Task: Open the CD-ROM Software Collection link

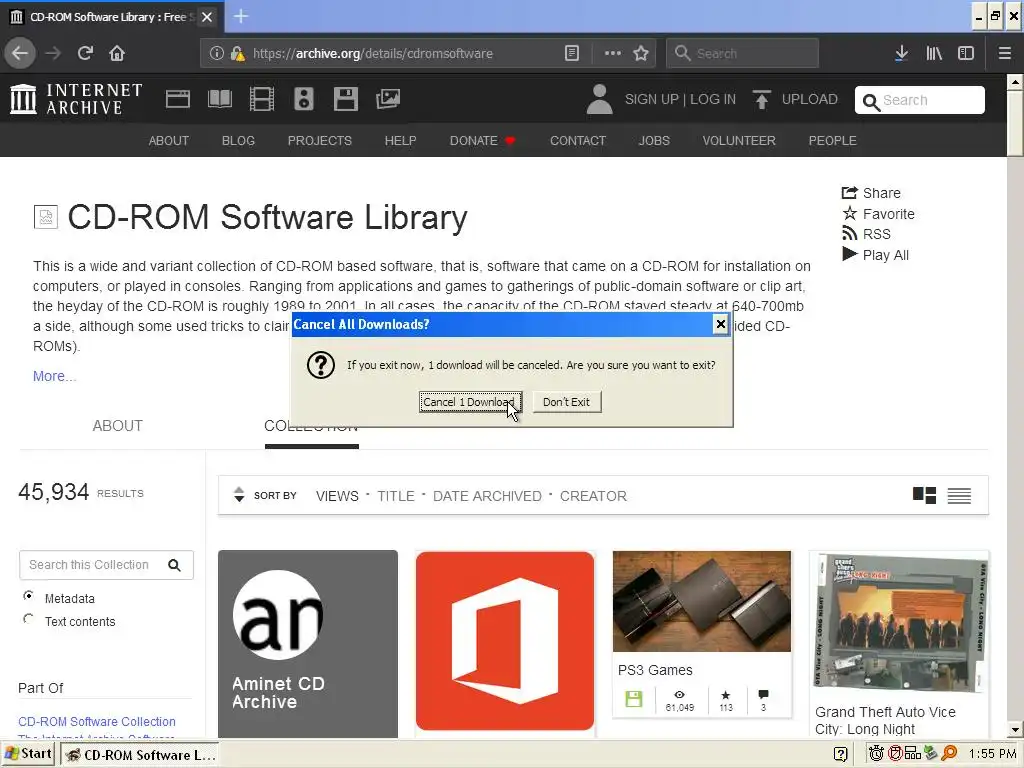Action: pyautogui.click(x=97, y=722)
